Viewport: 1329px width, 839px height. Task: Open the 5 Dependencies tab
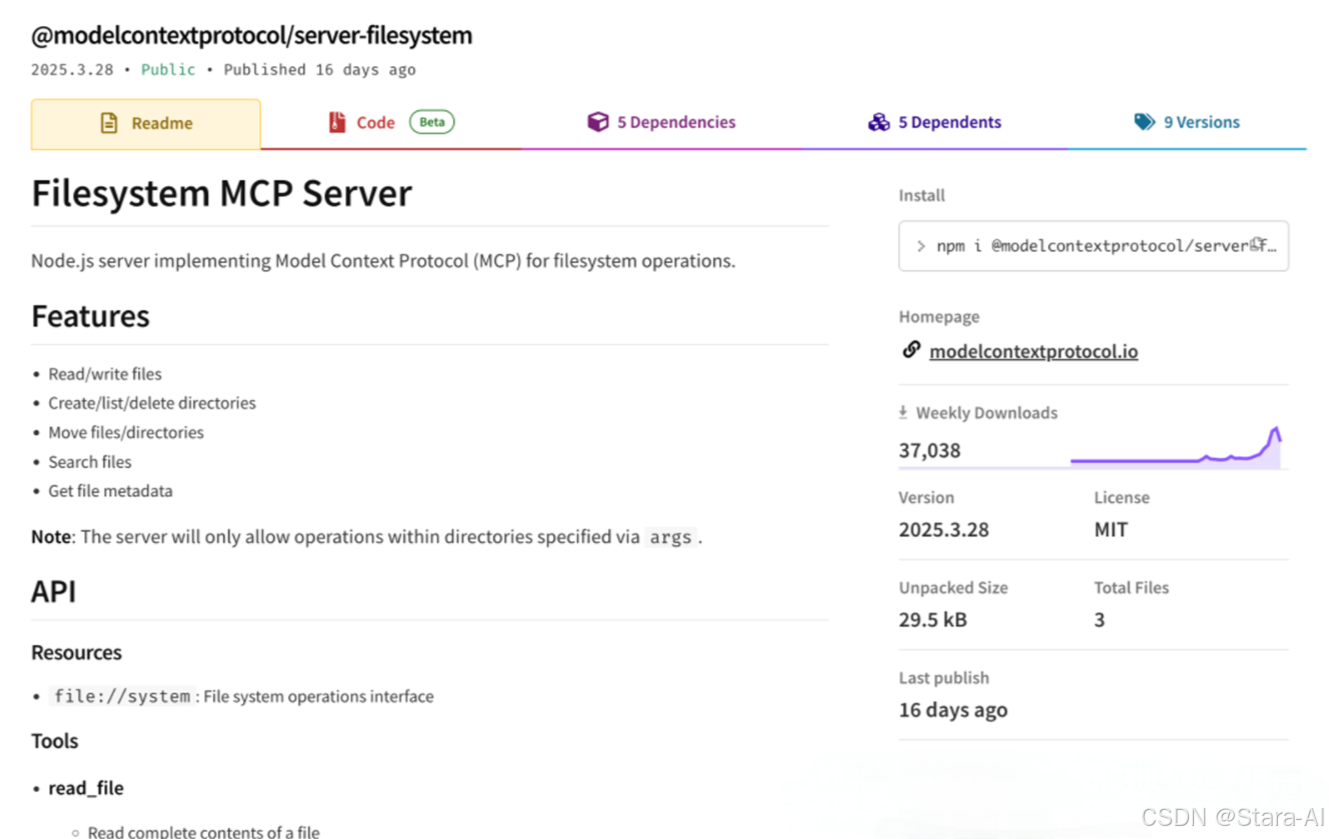(x=661, y=123)
